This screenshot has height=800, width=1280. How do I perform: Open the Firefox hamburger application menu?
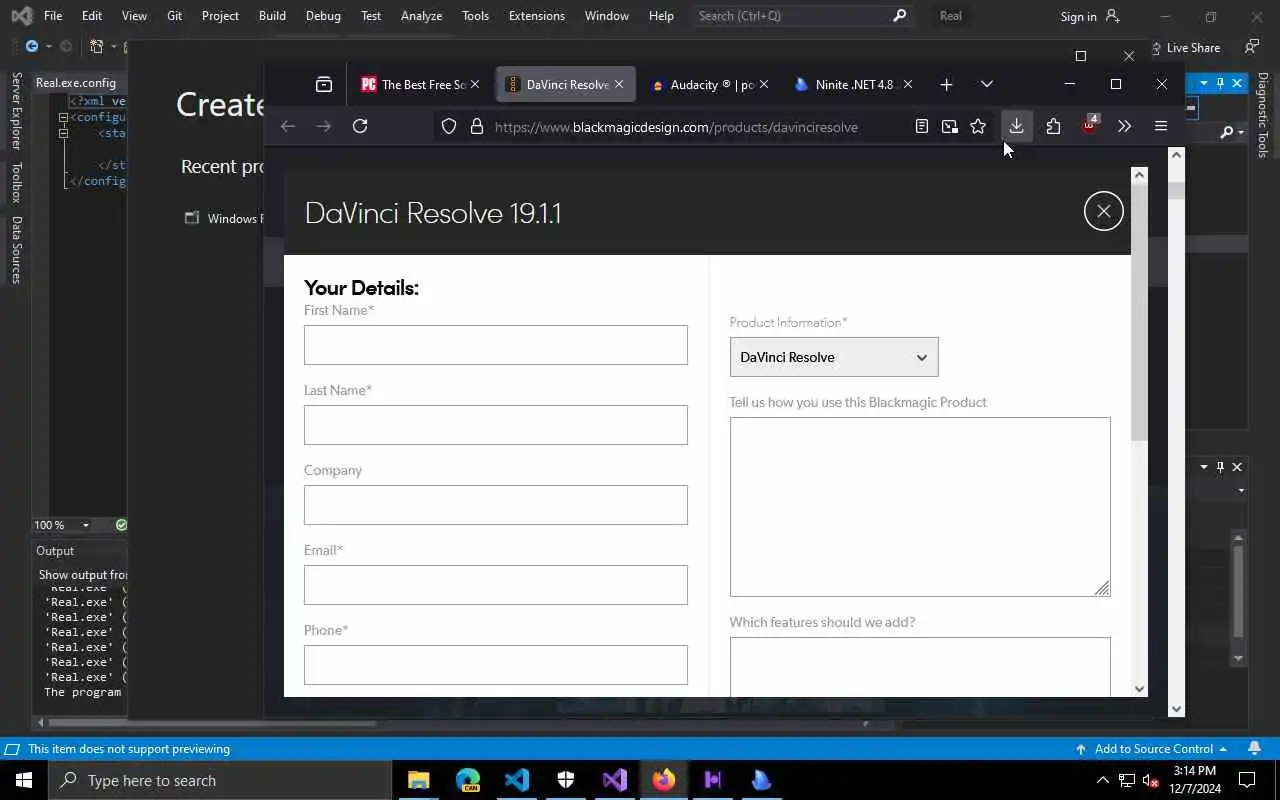[1161, 126]
